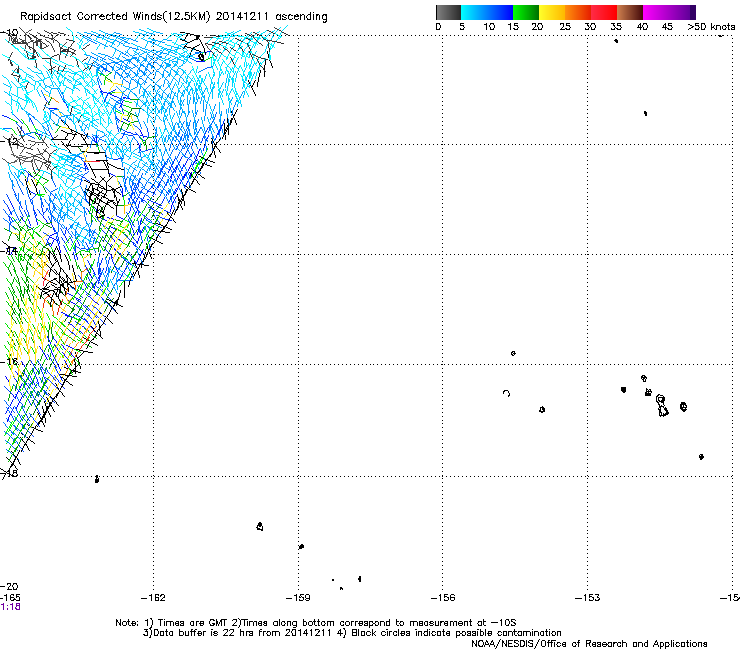The image size is (740, 650).
Task: Click the gray 0-5 knots legend segment
Action: point(448,12)
